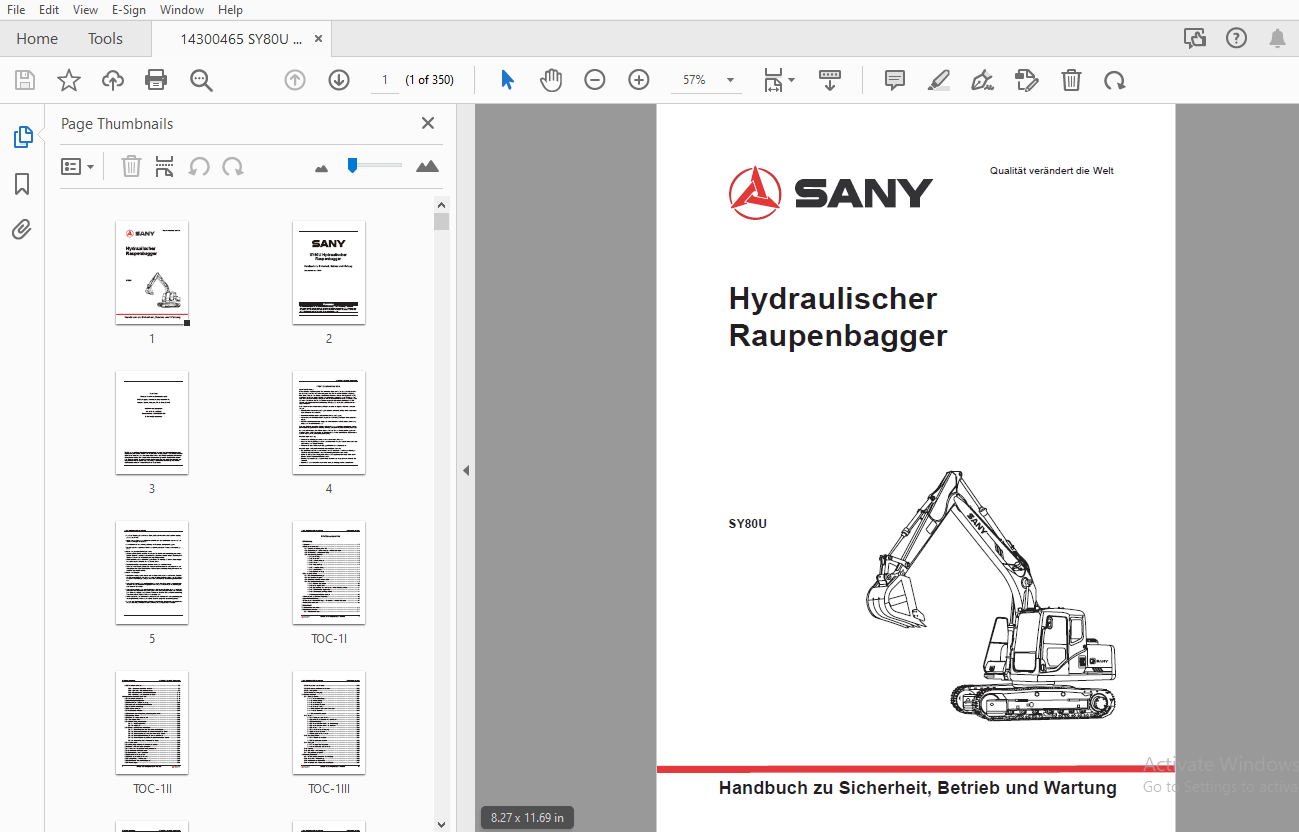Open the E-Sign menu
This screenshot has width=1299, height=832.
click(129, 10)
